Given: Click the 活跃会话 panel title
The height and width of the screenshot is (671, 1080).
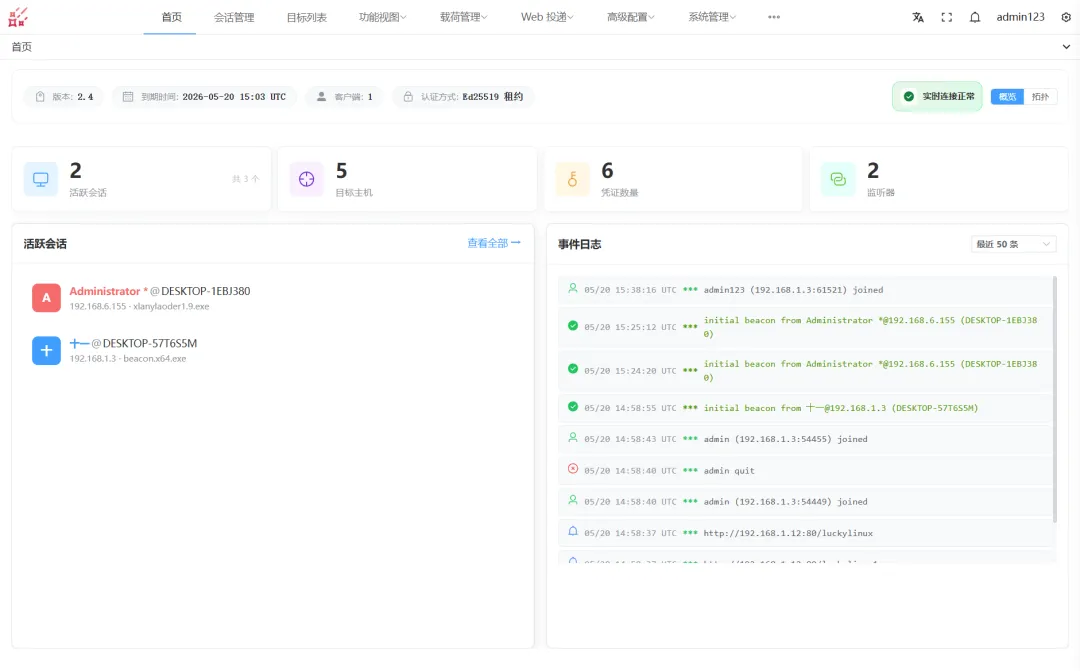Looking at the screenshot, I should pyautogui.click(x=45, y=244).
